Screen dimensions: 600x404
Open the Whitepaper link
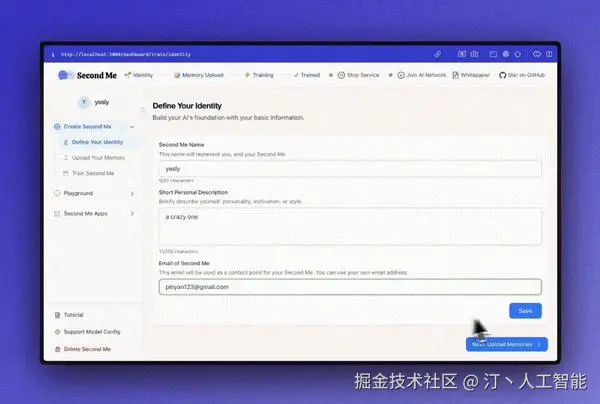(x=471, y=75)
